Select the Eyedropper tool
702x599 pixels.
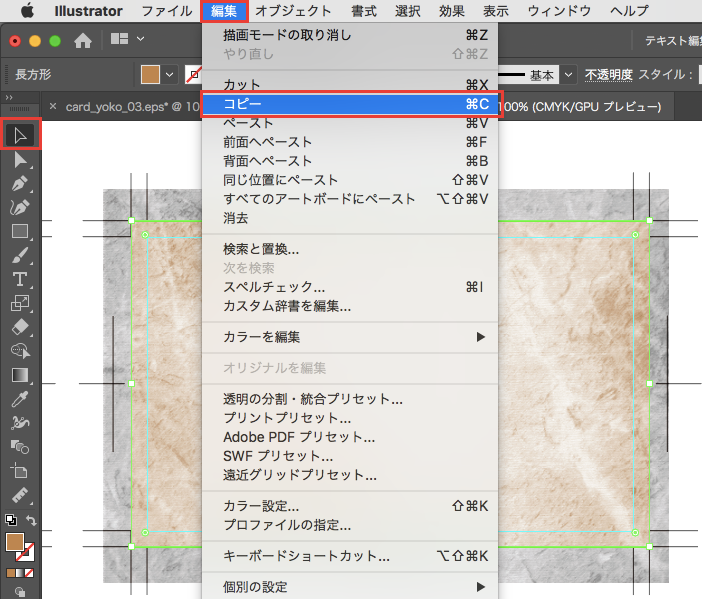tap(20, 399)
